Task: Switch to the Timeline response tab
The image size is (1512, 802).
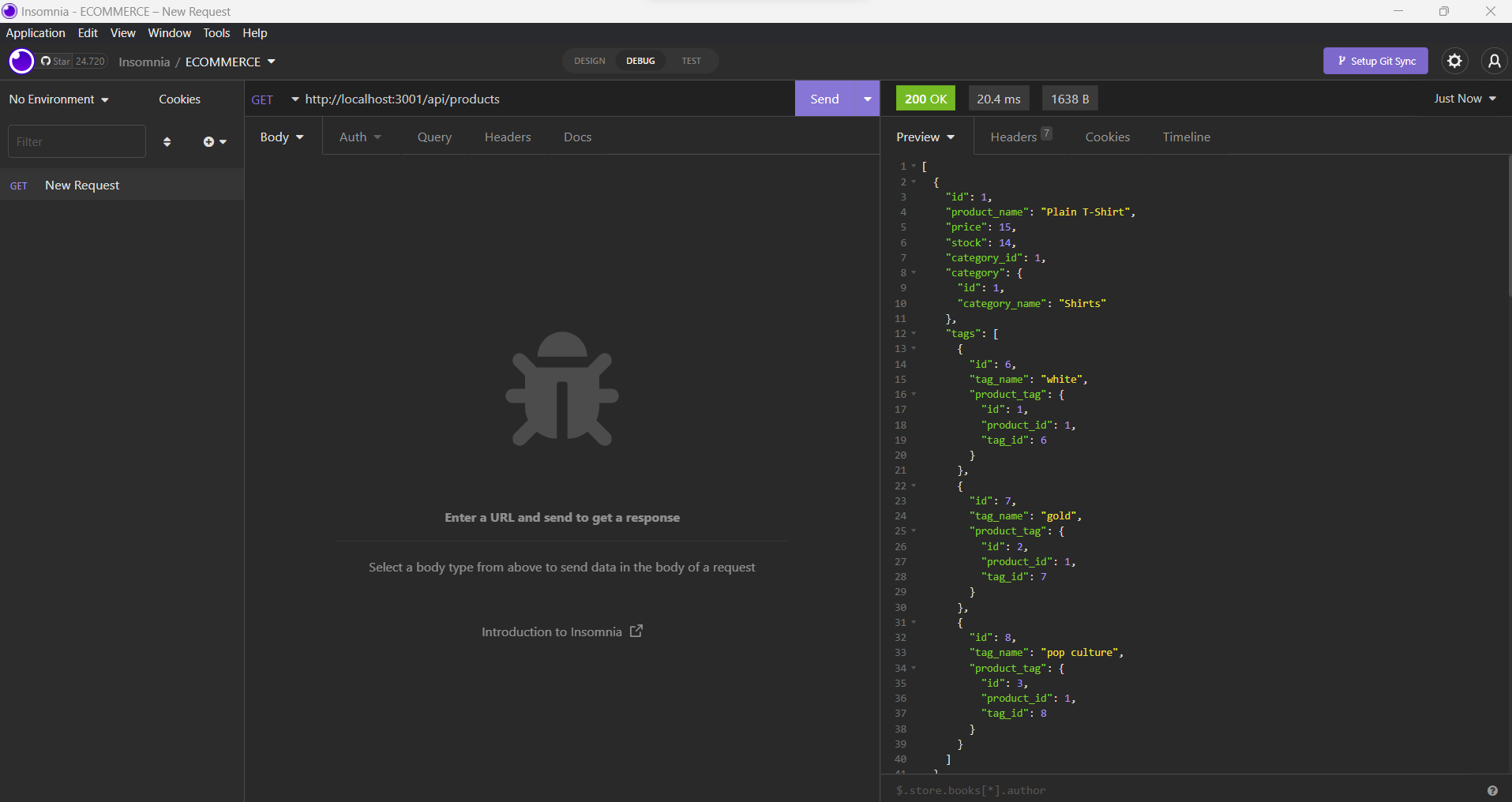Action: click(1186, 137)
